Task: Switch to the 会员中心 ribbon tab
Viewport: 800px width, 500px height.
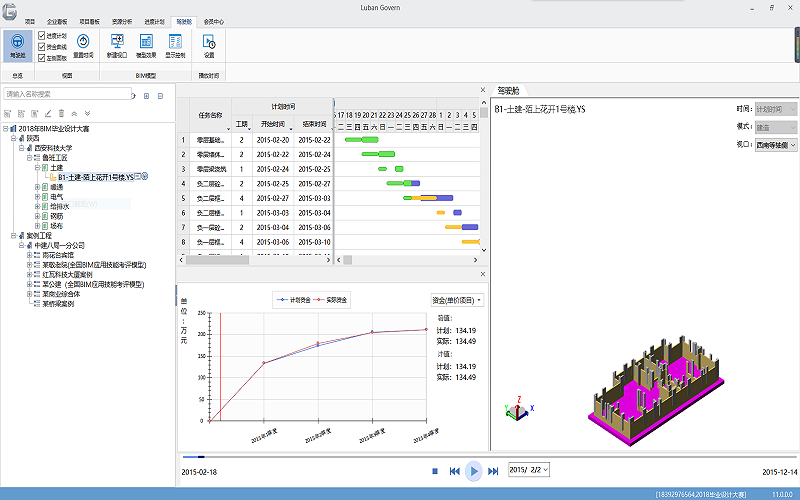Action: coord(214,22)
